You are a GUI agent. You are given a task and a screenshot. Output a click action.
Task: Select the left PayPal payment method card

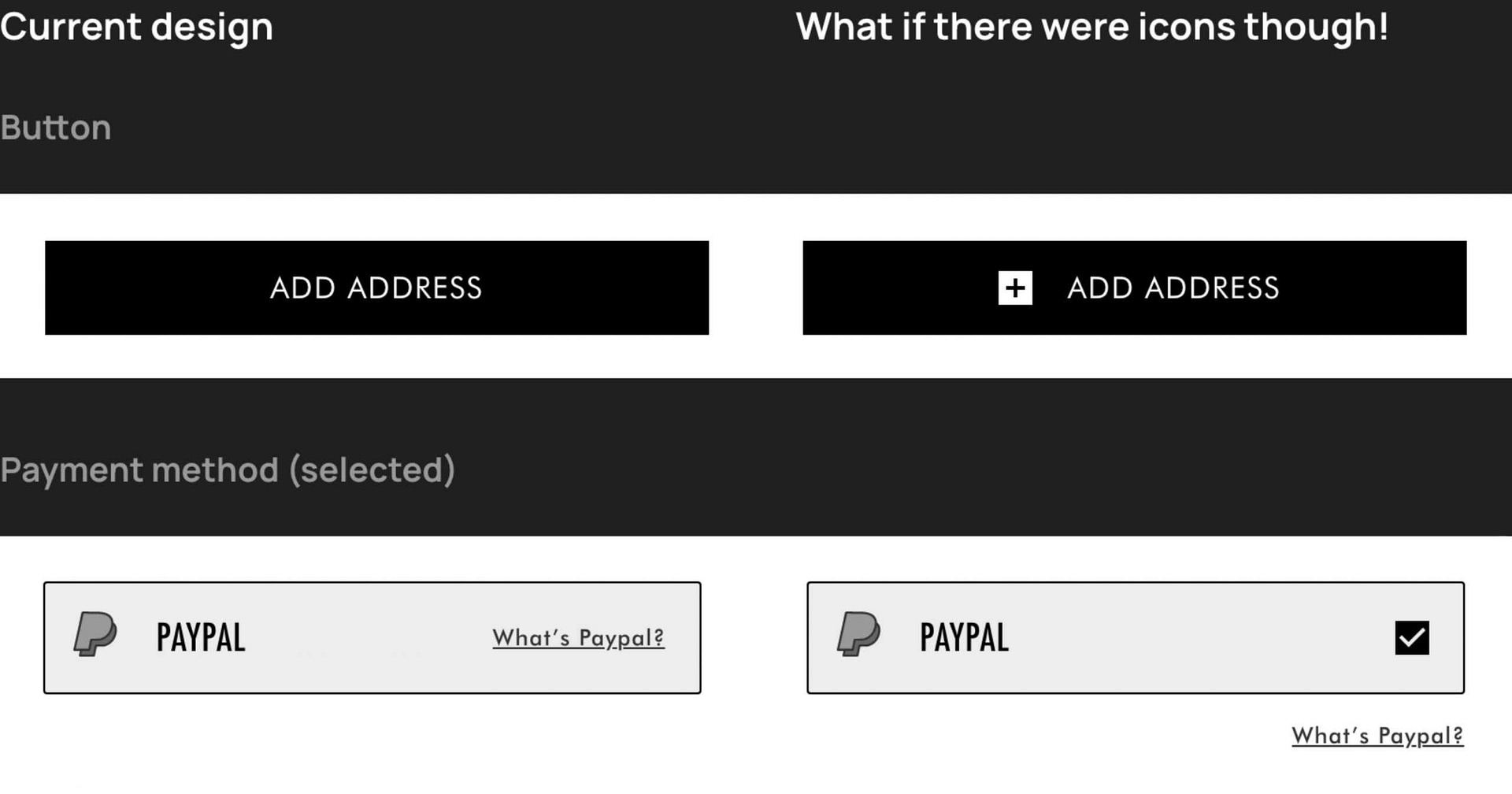372,637
